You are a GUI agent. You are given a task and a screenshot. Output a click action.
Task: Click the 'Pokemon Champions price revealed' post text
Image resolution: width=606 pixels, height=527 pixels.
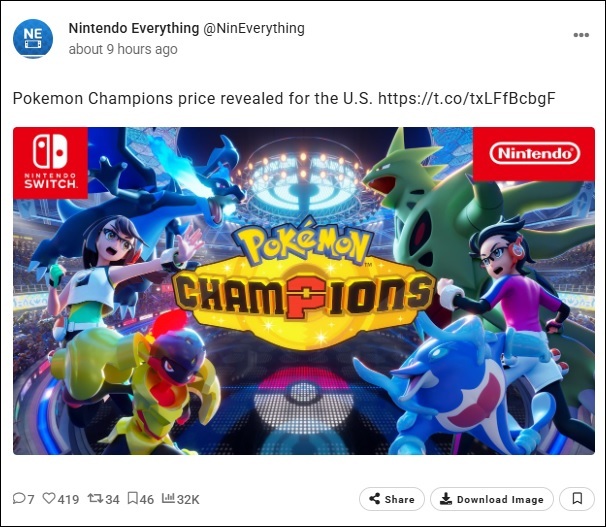pos(192,99)
